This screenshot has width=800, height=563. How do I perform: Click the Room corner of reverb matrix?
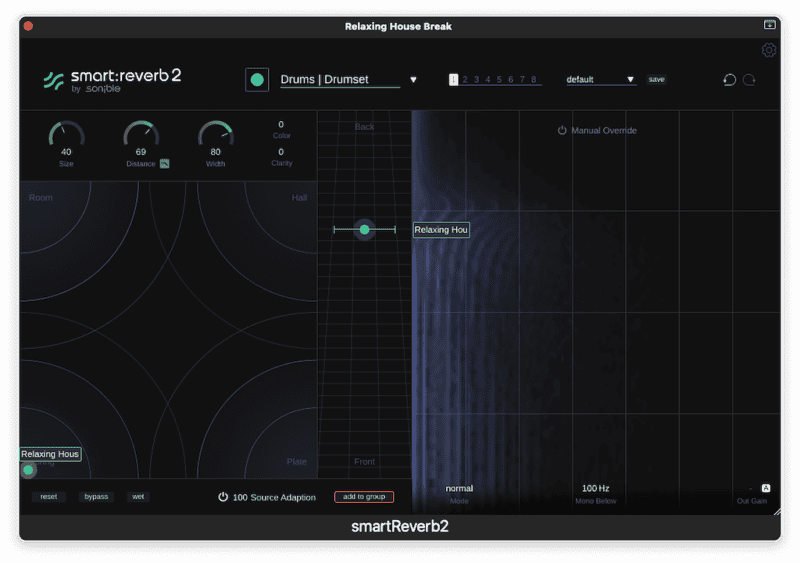41,198
